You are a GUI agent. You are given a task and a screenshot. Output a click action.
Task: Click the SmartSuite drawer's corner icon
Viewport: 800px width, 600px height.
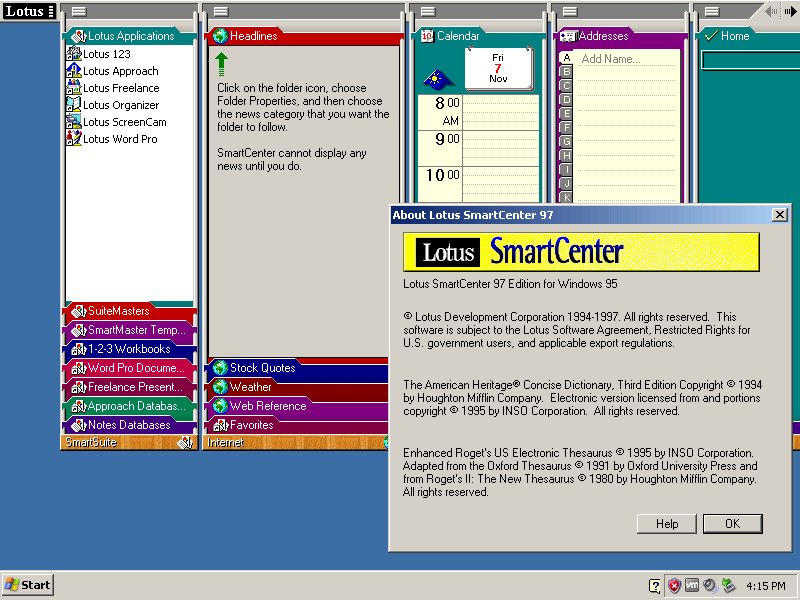(x=185, y=442)
